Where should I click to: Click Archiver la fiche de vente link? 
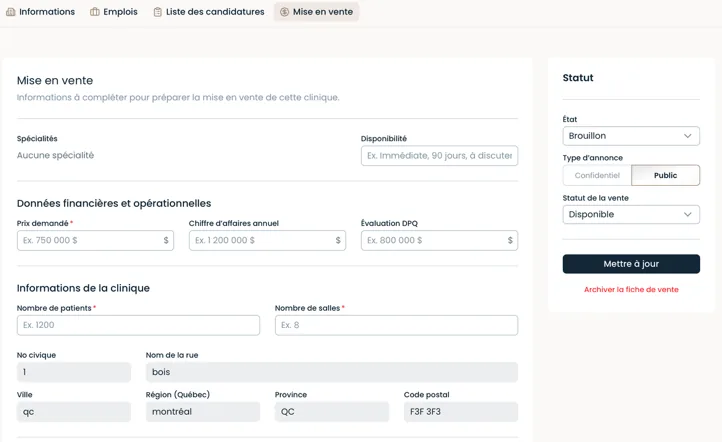631,290
